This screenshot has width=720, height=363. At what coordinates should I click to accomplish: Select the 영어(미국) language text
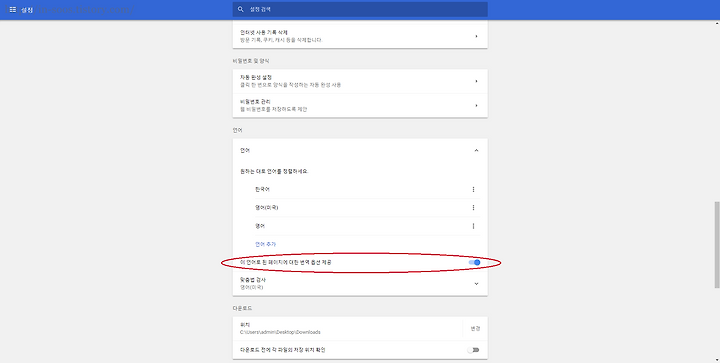(x=267, y=208)
